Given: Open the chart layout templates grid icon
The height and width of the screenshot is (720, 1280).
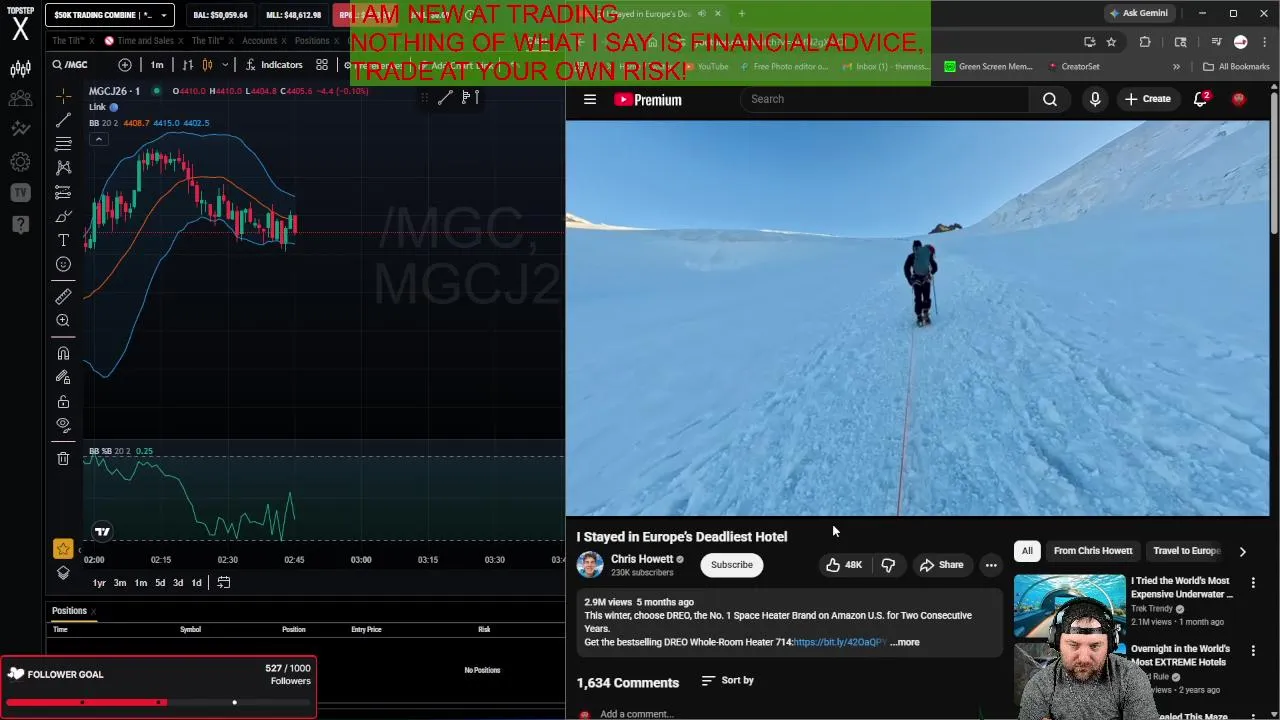Looking at the screenshot, I should point(322,64).
